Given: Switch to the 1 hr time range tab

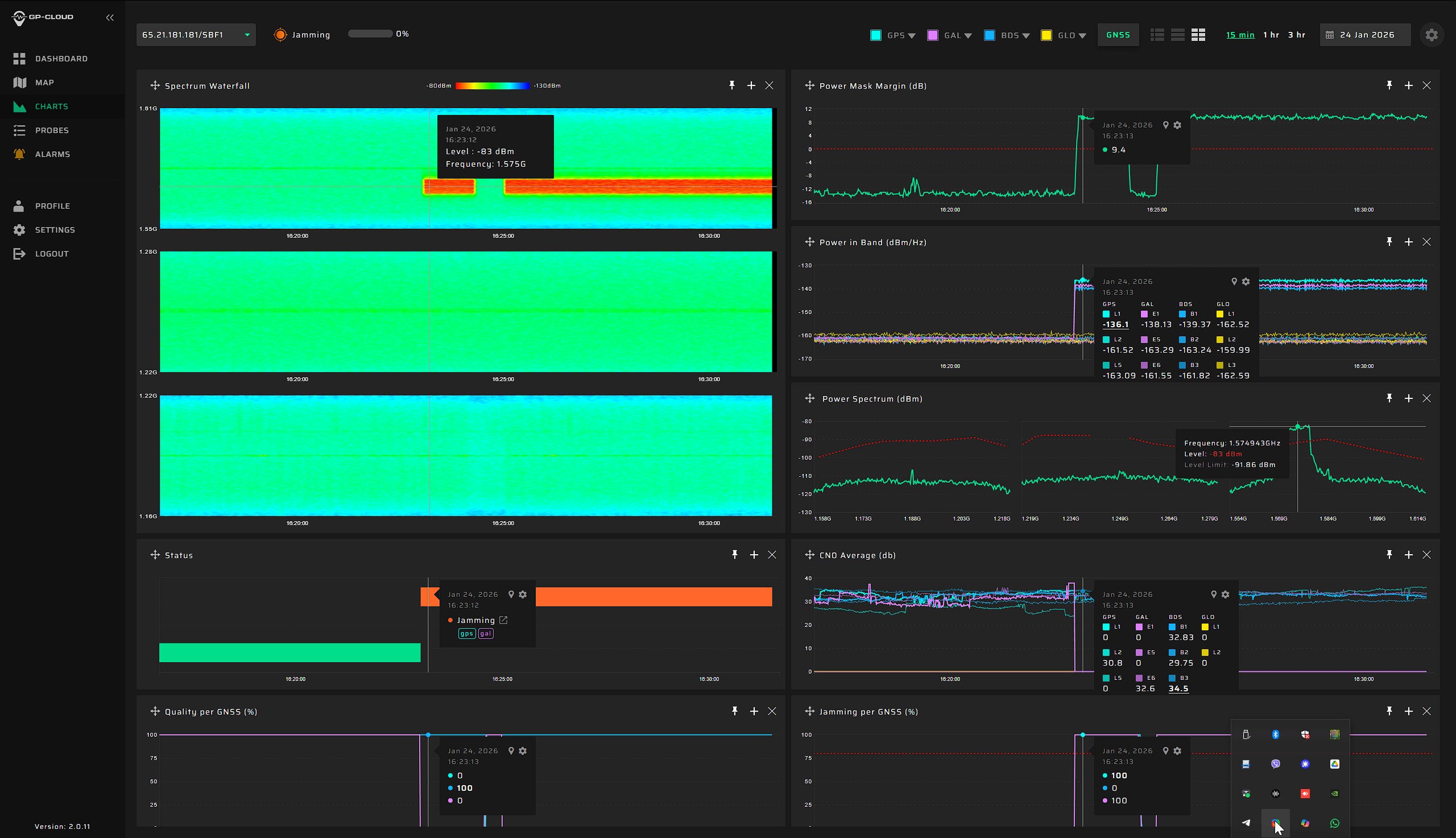Looking at the screenshot, I should [x=1272, y=35].
